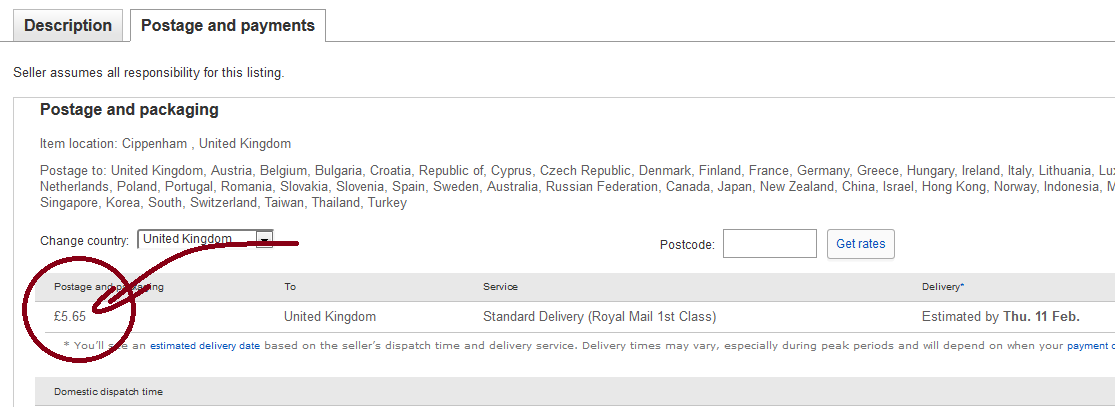Open the estimated delivery date link

(205, 347)
